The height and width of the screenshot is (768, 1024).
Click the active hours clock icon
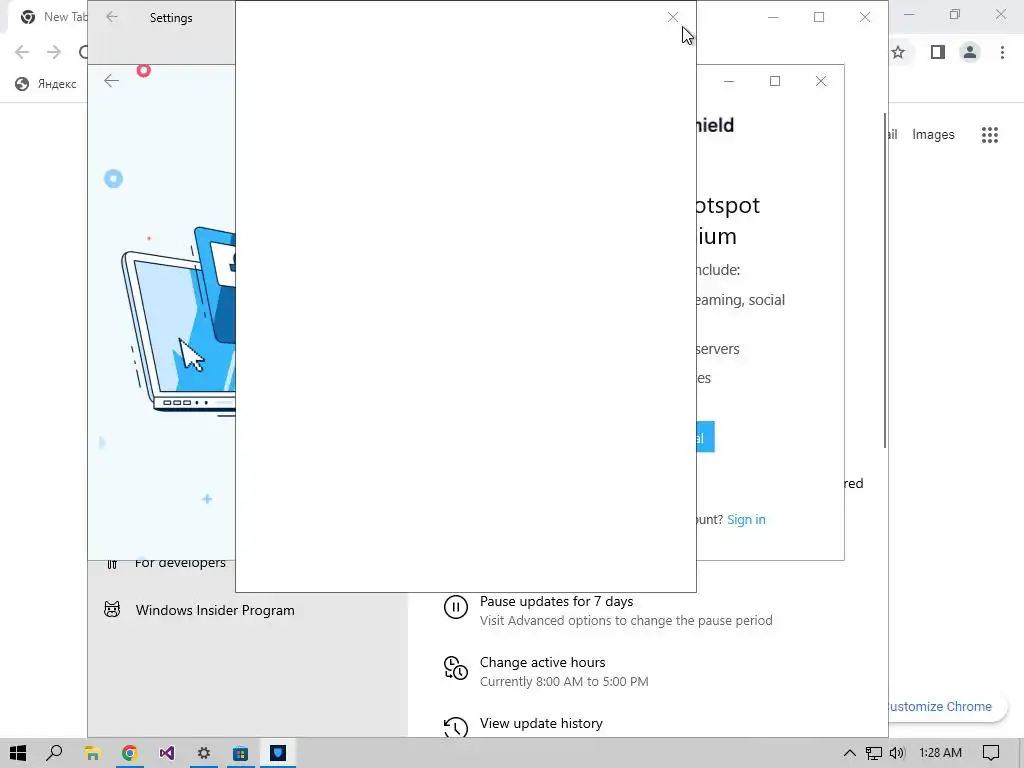[456, 668]
